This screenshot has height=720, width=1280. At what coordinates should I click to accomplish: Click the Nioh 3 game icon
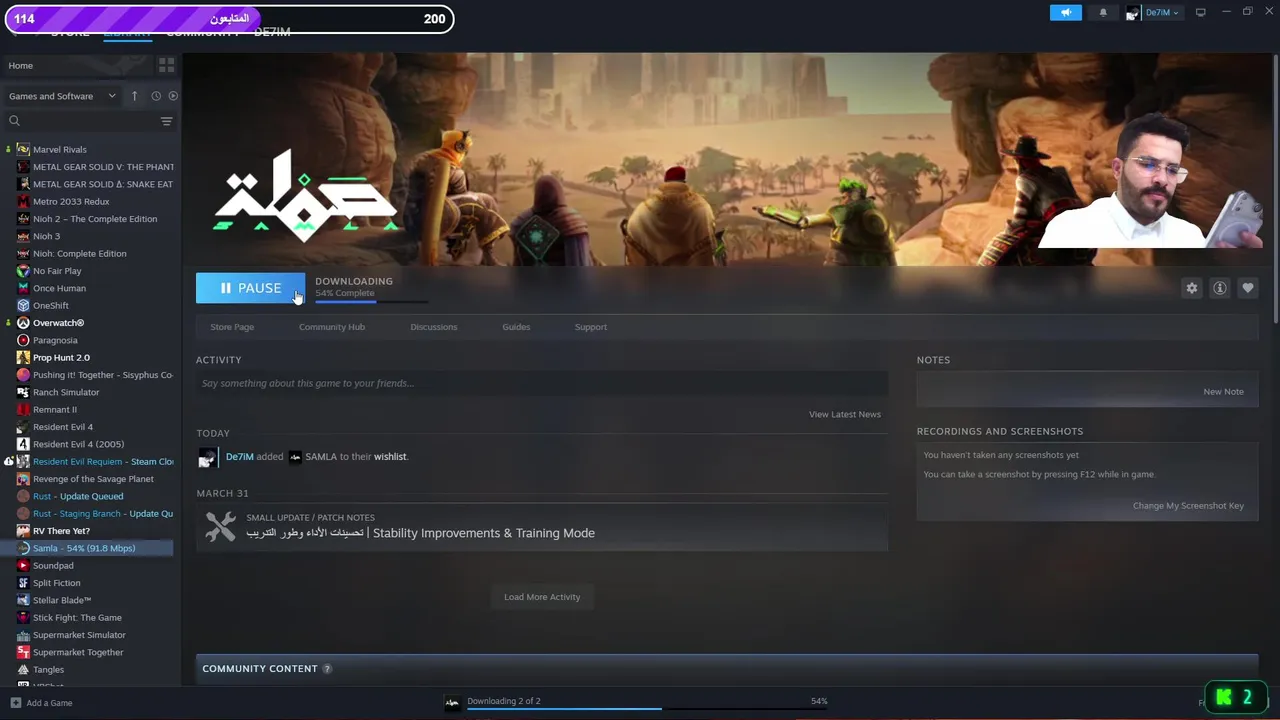click(23, 236)
